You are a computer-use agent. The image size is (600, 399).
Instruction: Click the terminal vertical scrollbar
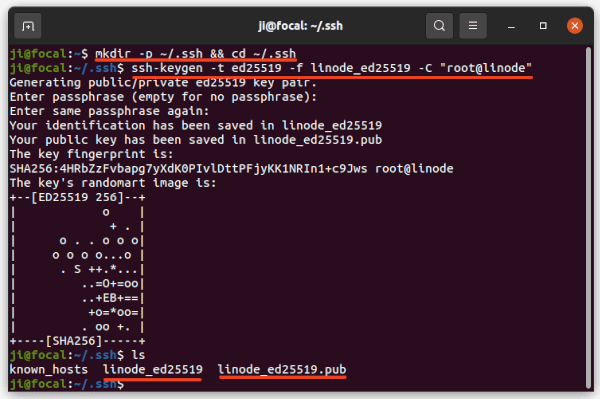pos(589,217)
